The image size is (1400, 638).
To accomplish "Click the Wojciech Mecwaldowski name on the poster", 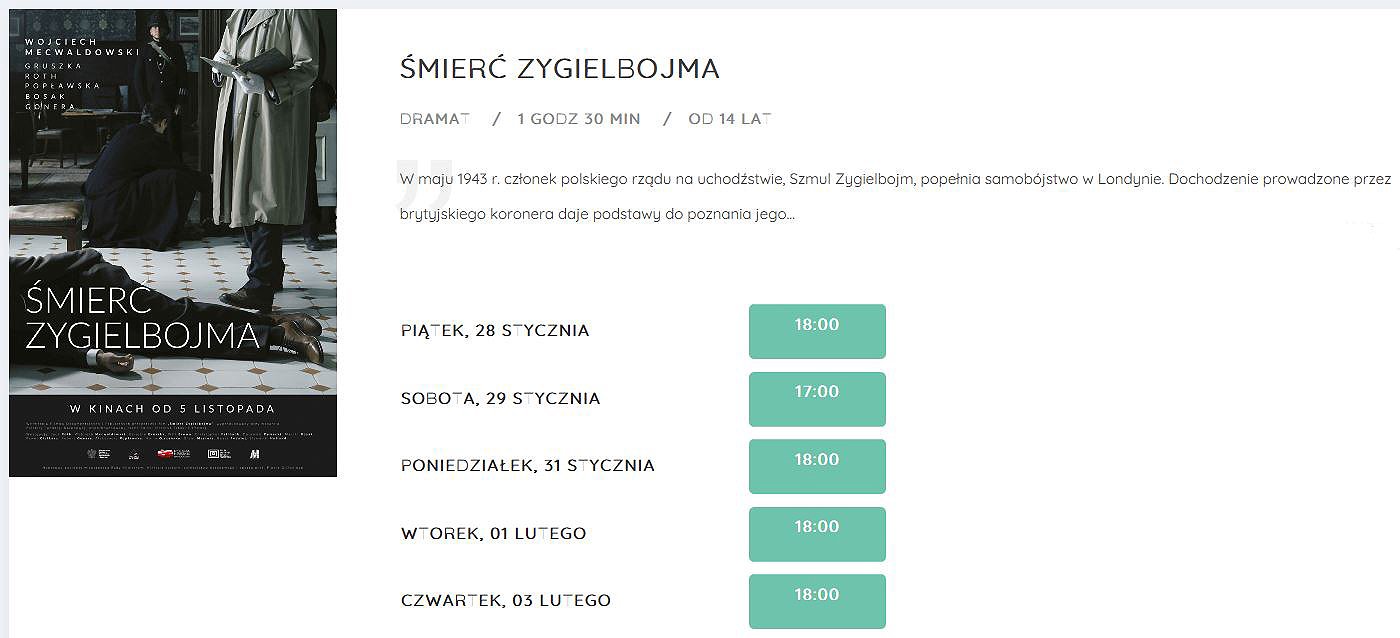I will point(84,45).
